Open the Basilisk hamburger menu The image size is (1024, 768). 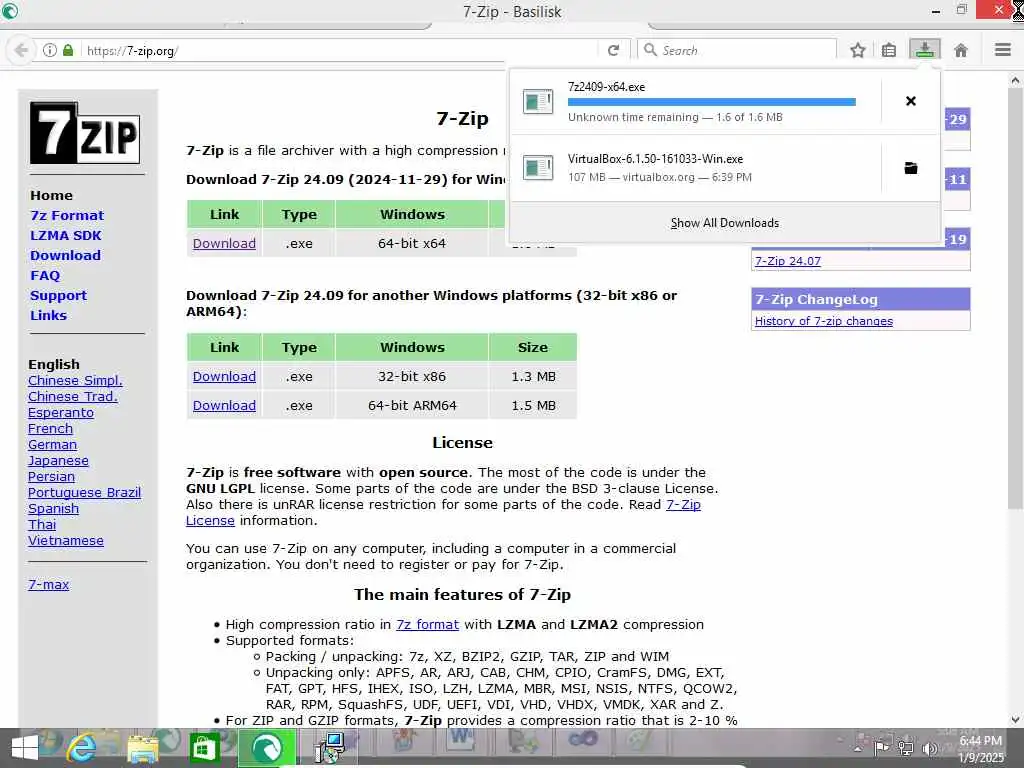tap(1003, 50)
